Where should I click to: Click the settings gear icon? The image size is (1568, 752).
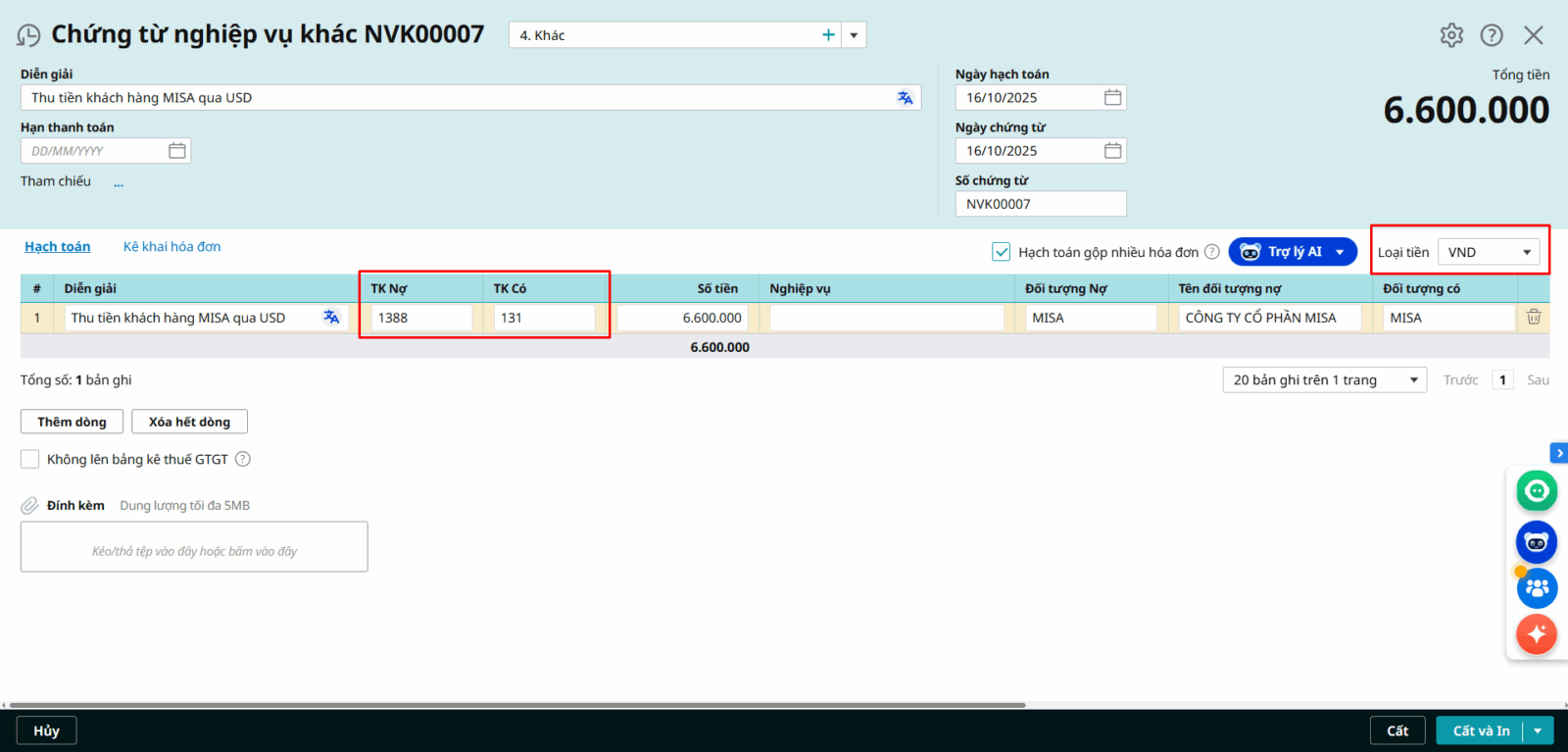pyautogui.click(x=1451, y=35)
